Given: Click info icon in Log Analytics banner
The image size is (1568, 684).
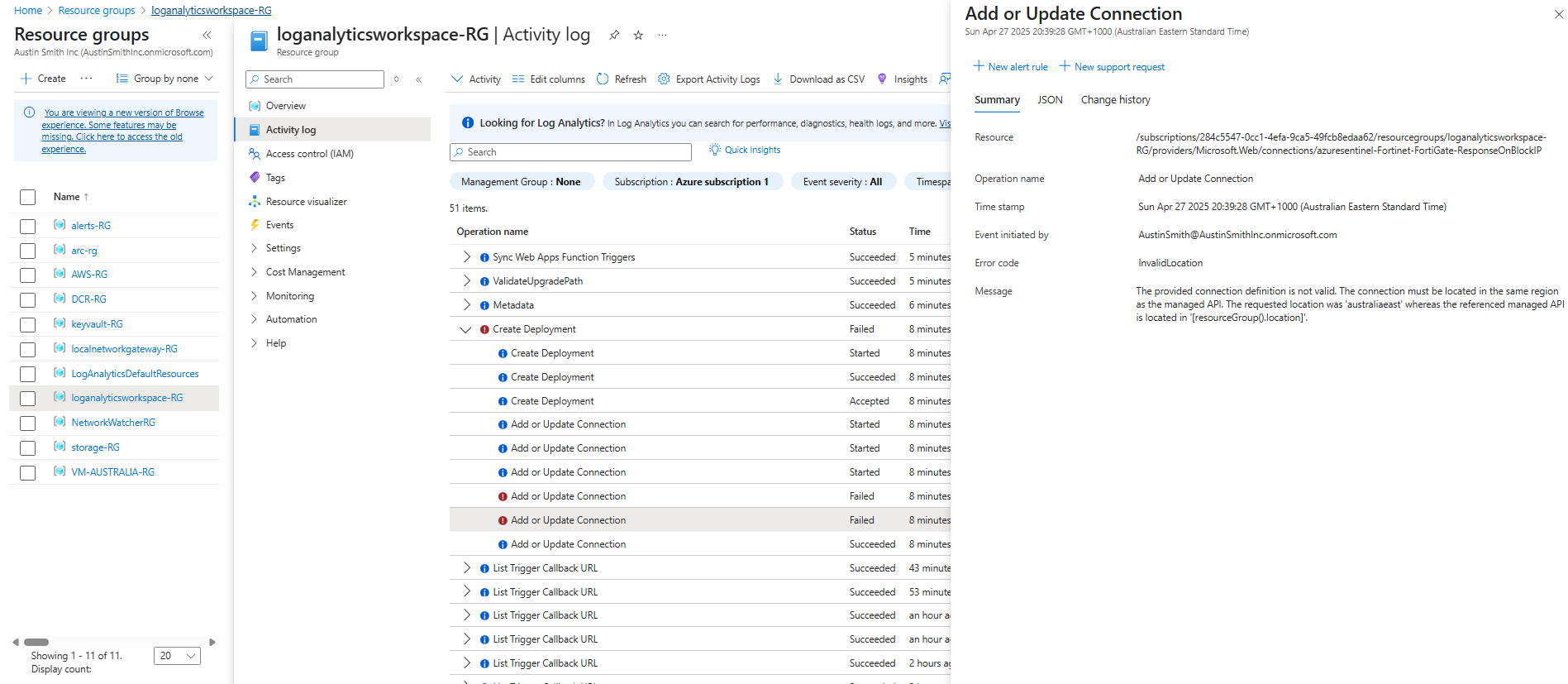Looking at the screenshot, I should 468,122.
